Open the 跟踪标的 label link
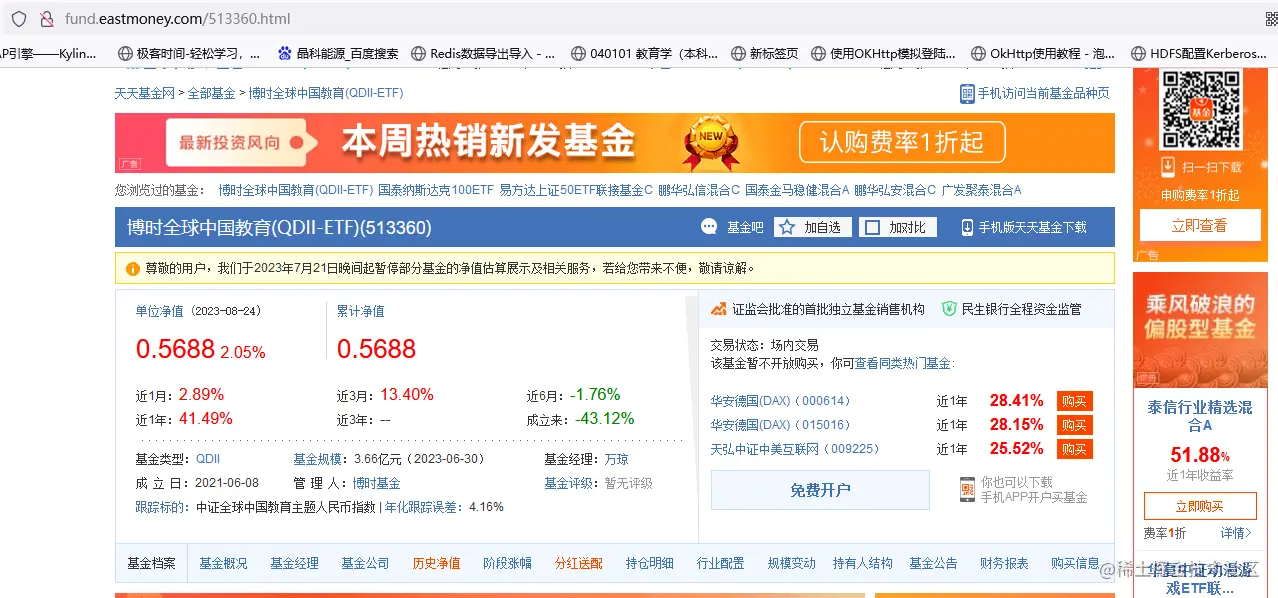This screenshot has height=598, width=1278. point(160,507)
